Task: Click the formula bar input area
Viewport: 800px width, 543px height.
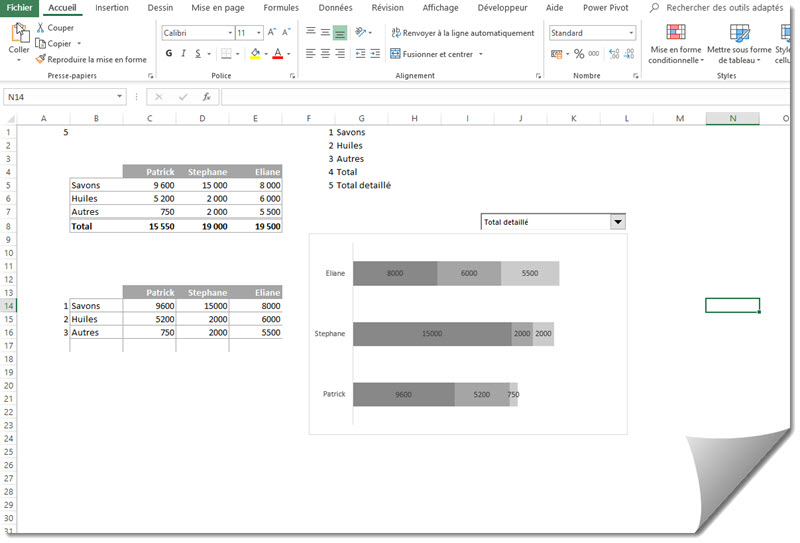Action: (505, 97)
